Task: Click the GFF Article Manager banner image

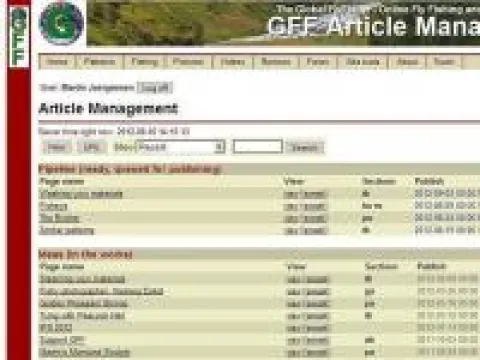Action: (283, 23)
